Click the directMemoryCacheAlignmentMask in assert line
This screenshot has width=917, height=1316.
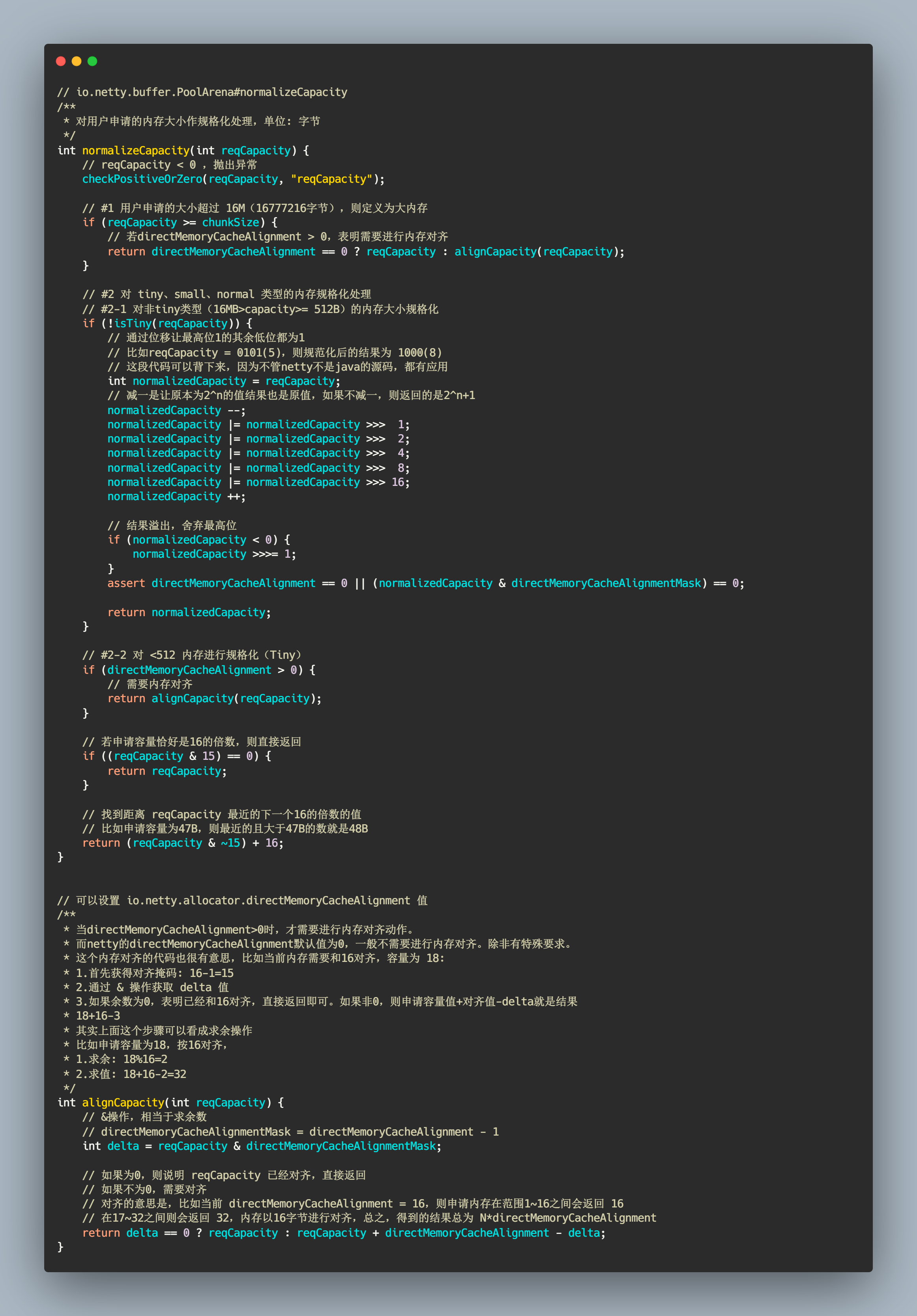click(606, 583)
